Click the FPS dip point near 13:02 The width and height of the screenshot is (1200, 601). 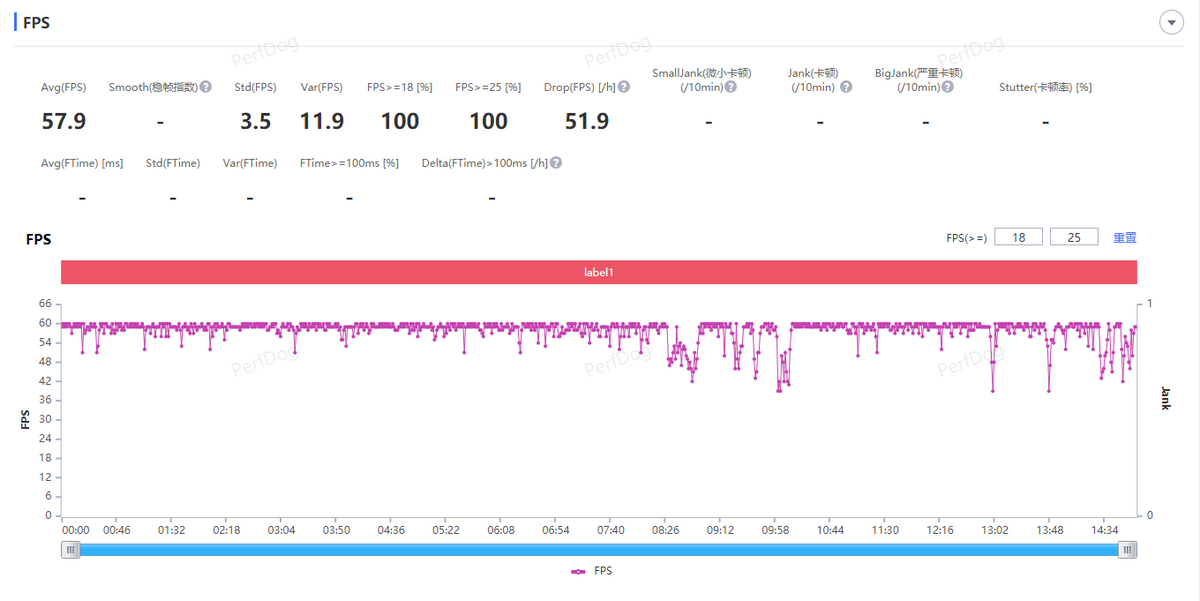pos(992,391)
